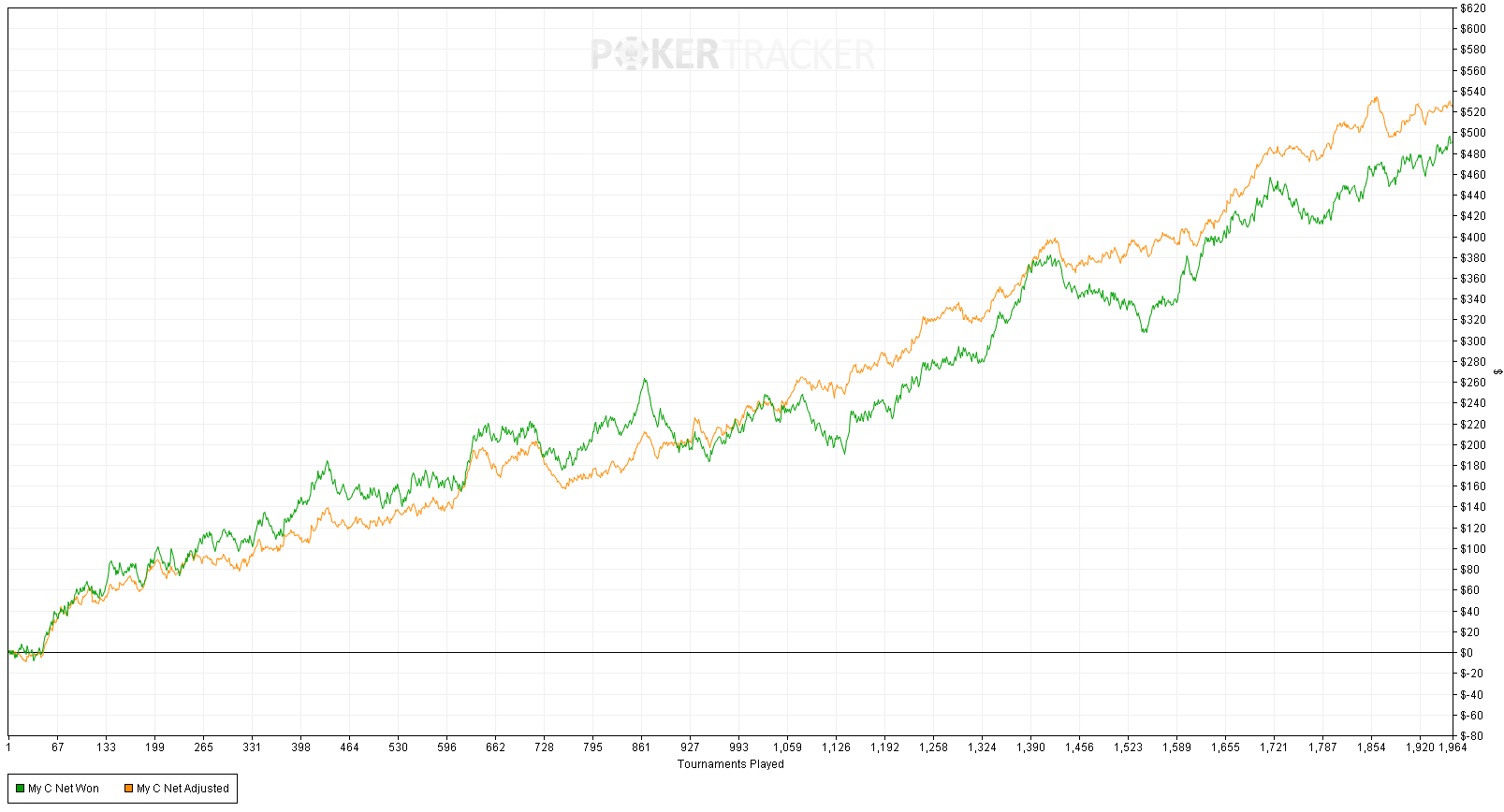Click the $100 y-axis tick label
The width and height of the screenshot is (1504, 812).
1472,549
